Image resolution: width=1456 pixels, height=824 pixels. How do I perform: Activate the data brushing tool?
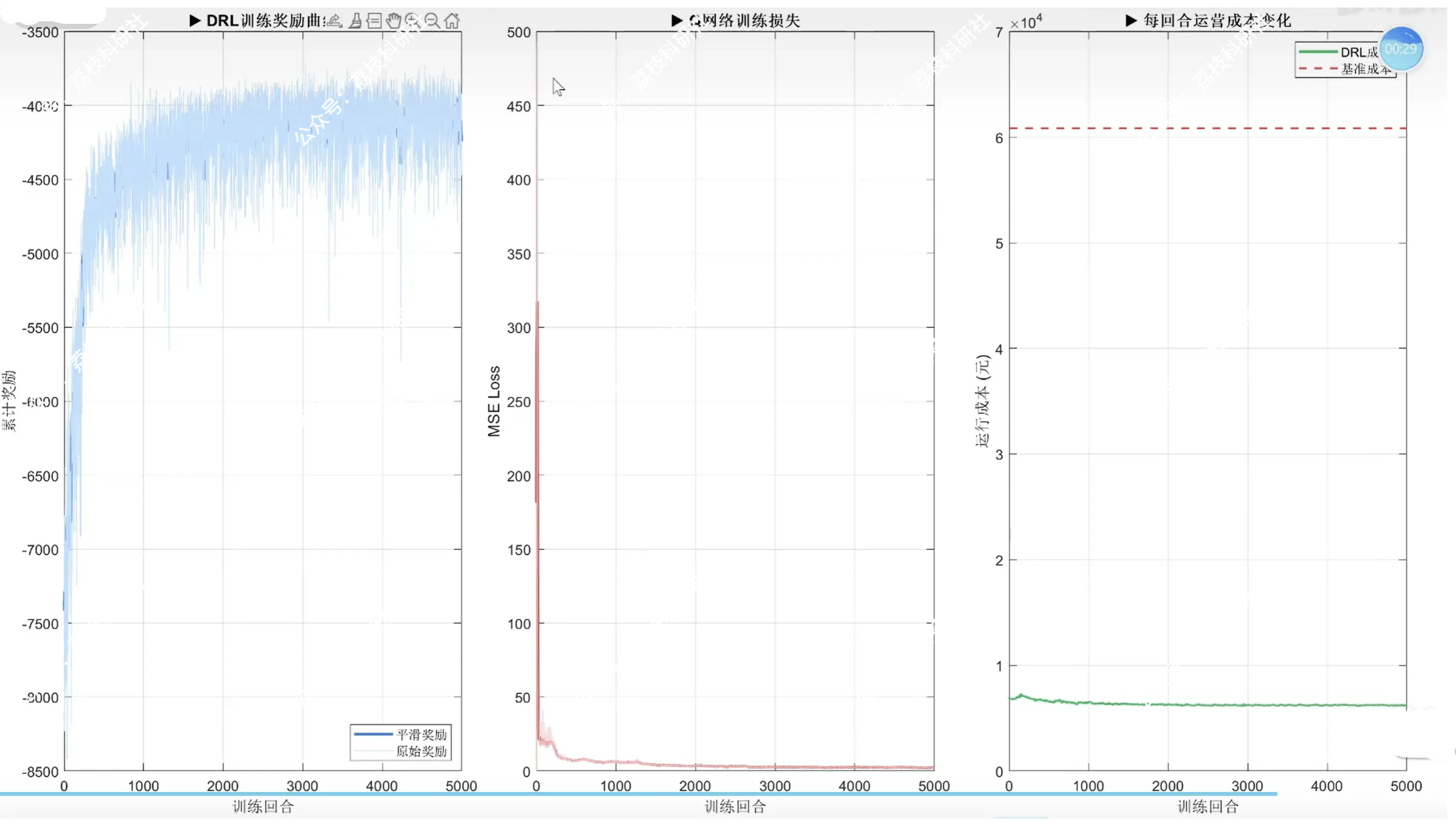[x=355, y=21]
